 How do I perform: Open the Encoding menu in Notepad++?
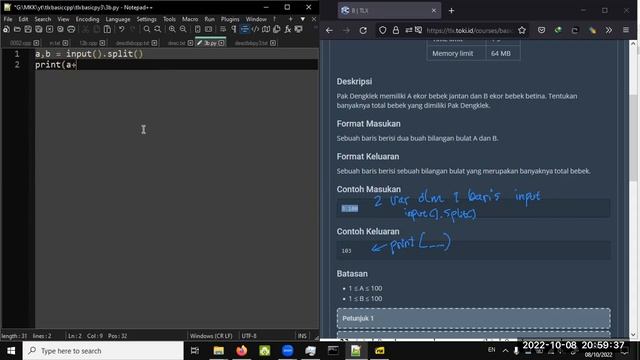tap(87, 19)
